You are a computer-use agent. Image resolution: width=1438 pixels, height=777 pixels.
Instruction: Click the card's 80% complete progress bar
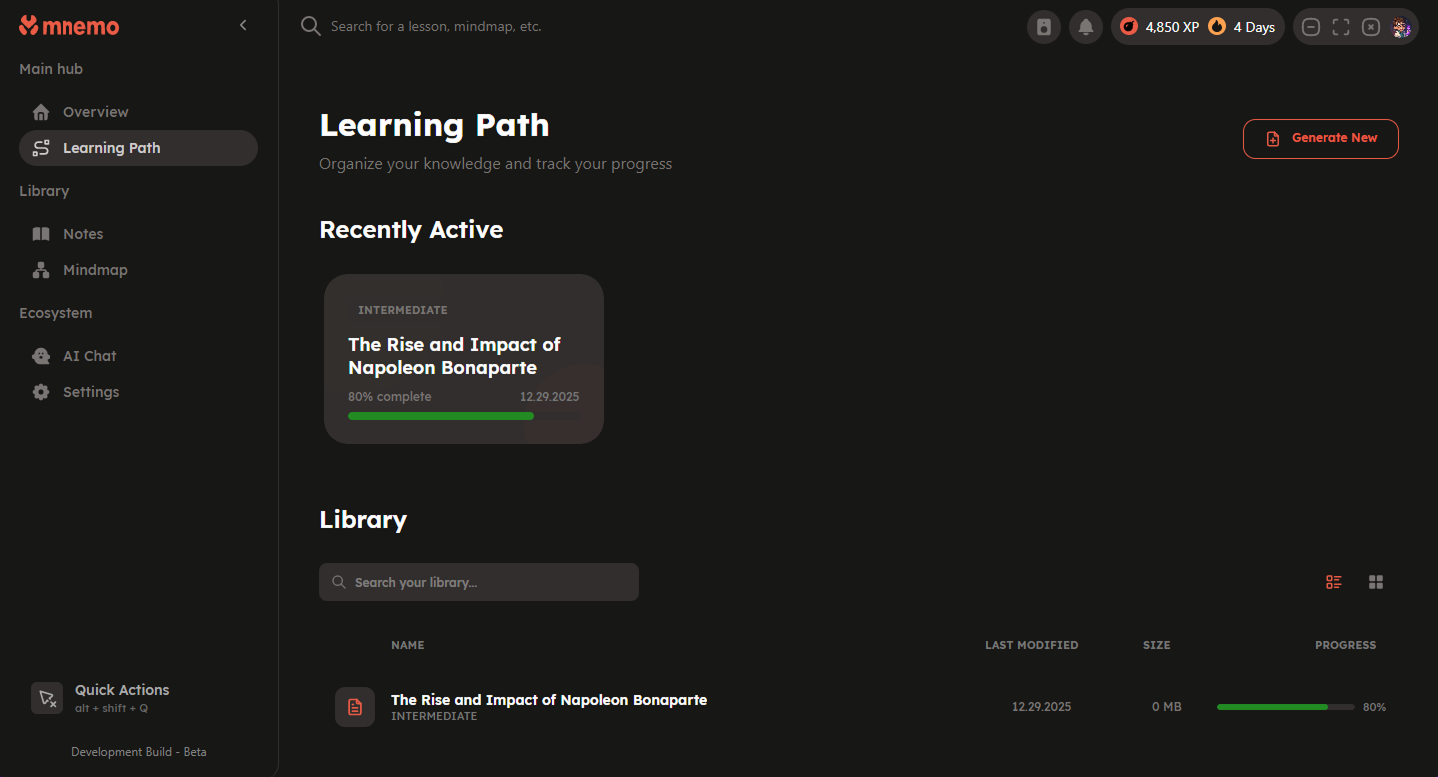(464, 416)
